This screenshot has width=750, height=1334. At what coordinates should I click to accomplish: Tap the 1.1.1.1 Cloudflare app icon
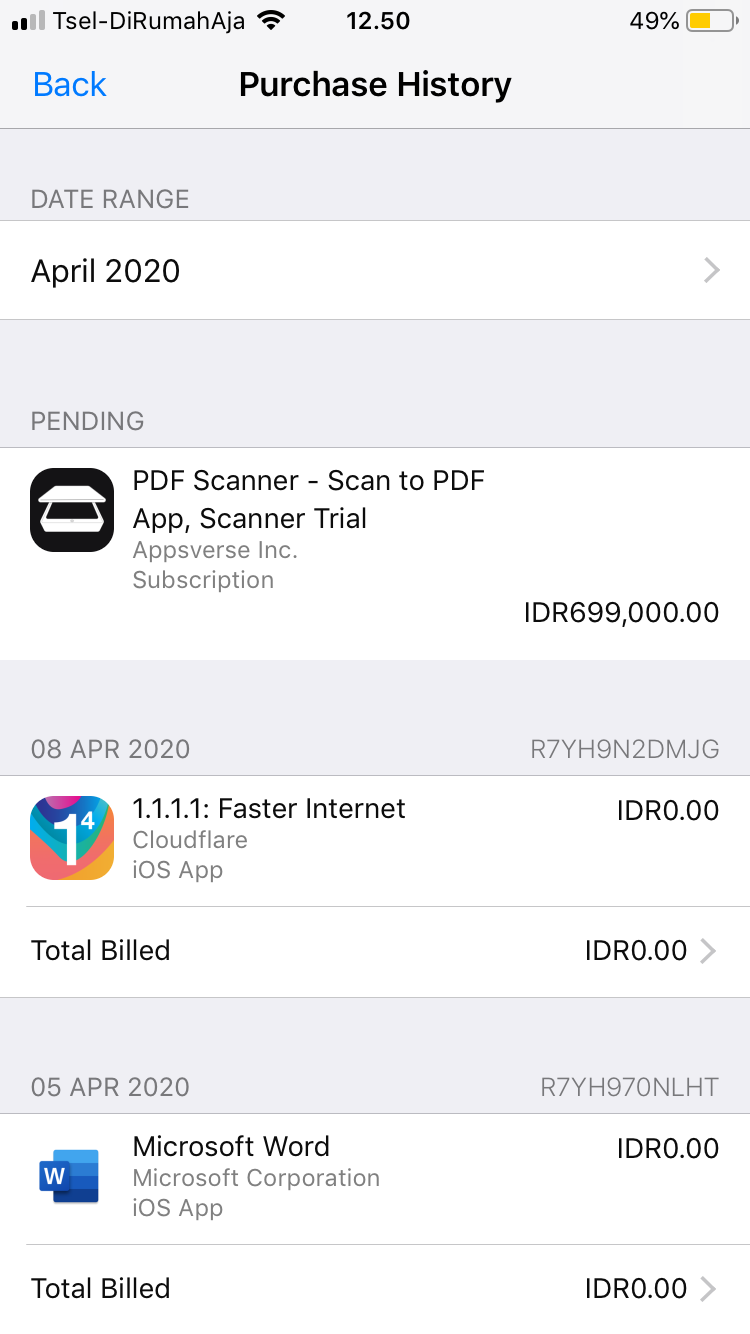click(x=72, y=838)
